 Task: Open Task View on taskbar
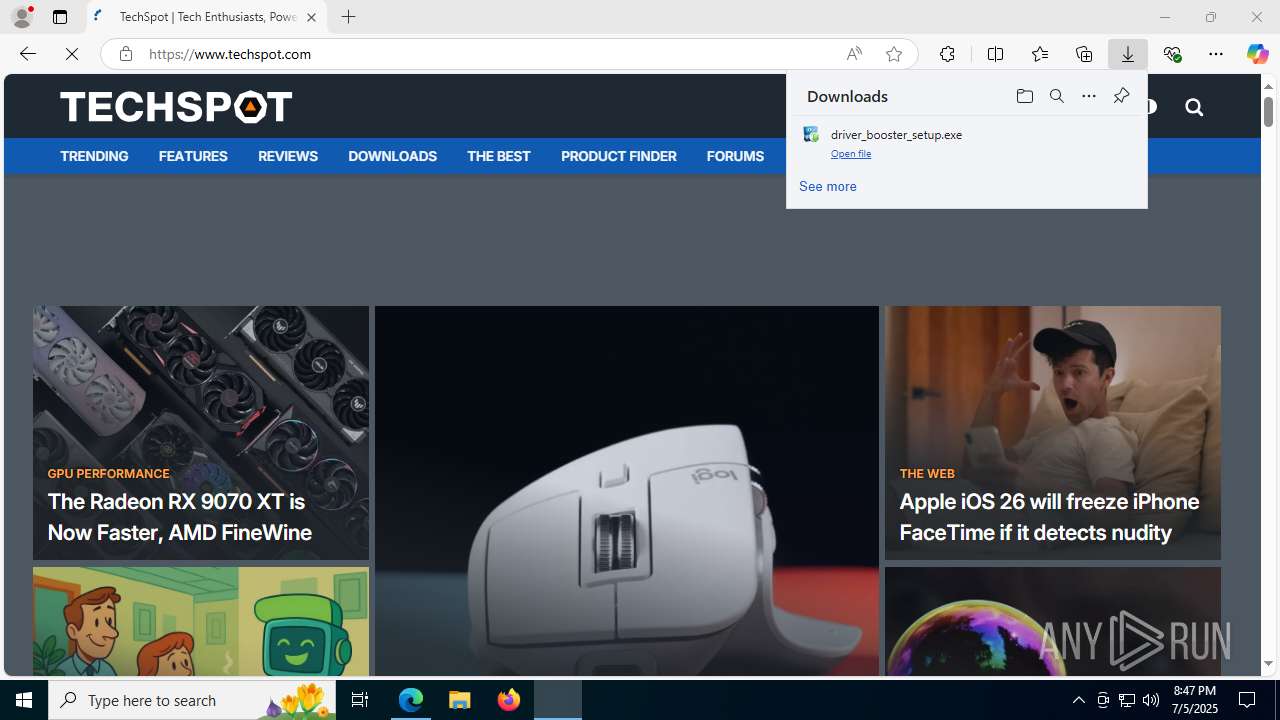coord(360,700)
